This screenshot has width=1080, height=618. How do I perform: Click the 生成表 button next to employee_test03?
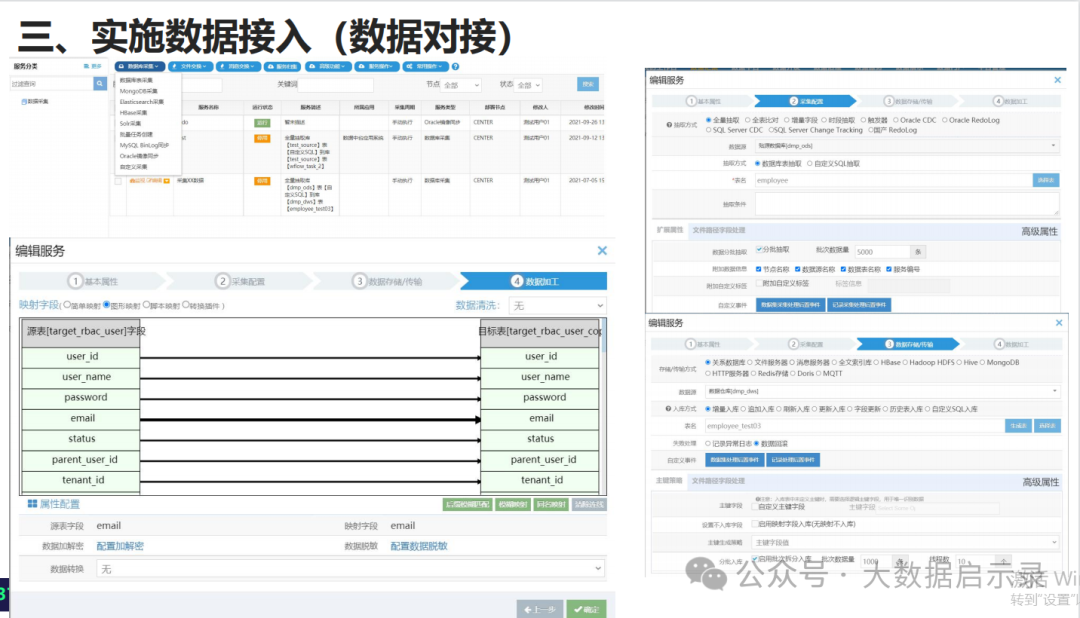click(x=1018, y=426)
